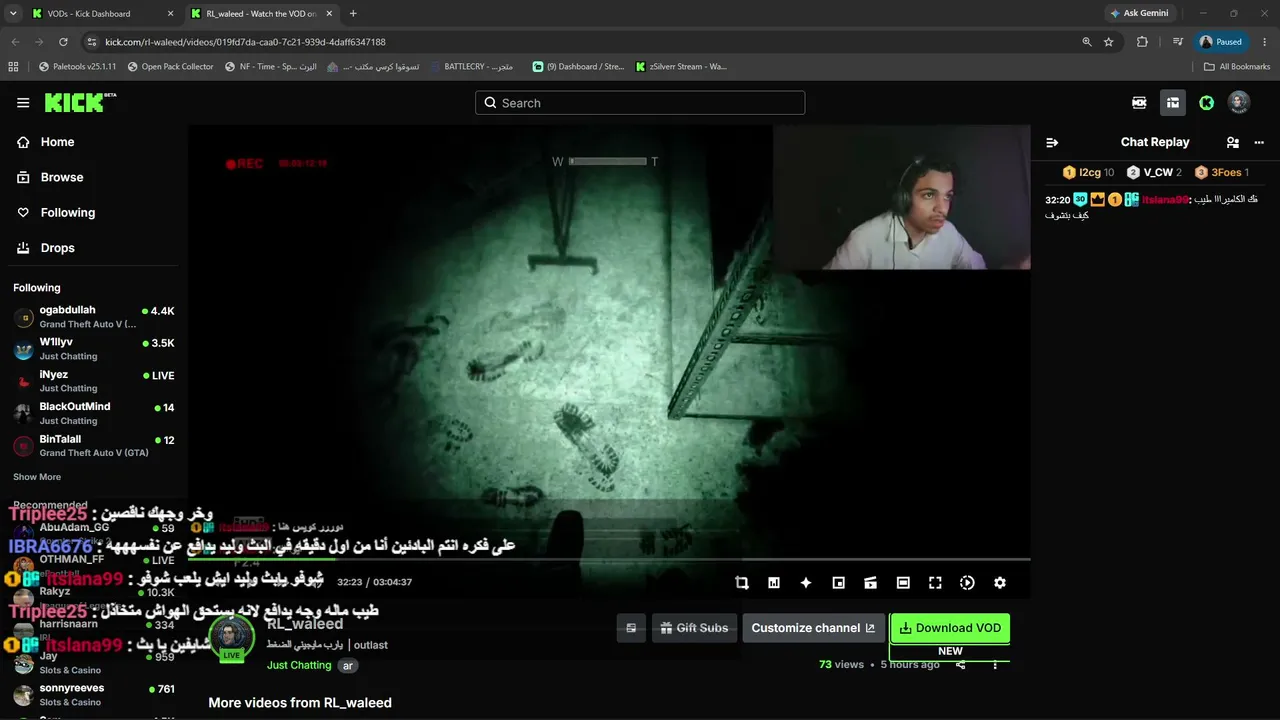
Task: Open ogabdullah channel in Following list
Action: [x=94, y=317]
